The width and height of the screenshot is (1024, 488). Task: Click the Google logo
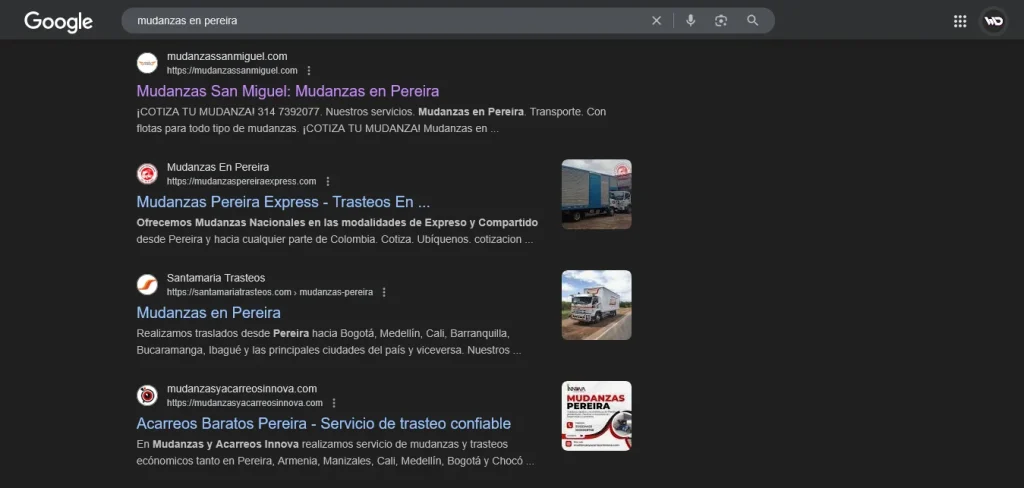pos(58,22)
